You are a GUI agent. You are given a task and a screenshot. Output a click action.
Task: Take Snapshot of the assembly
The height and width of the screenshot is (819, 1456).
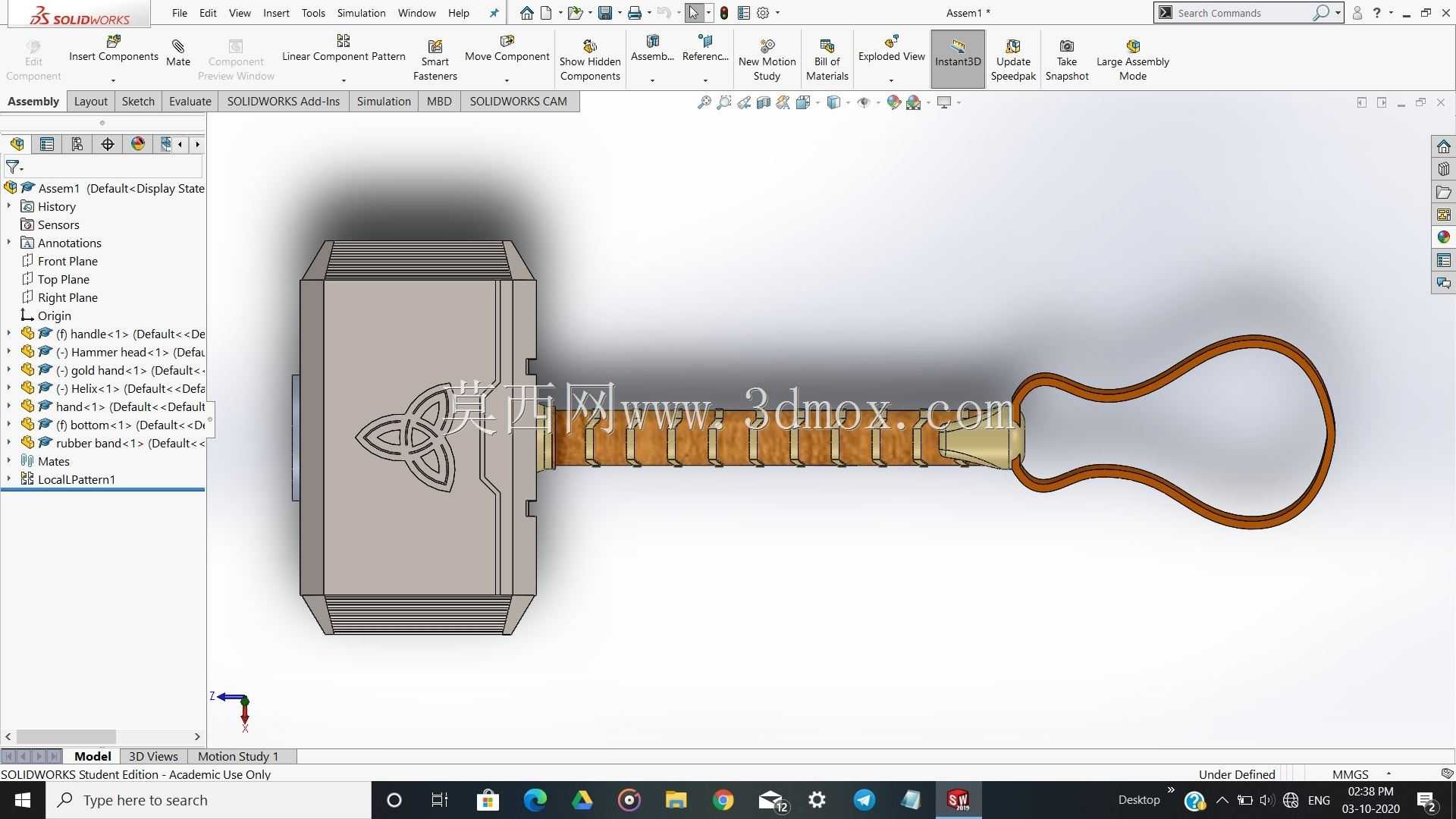click(x=1066, y=60)
